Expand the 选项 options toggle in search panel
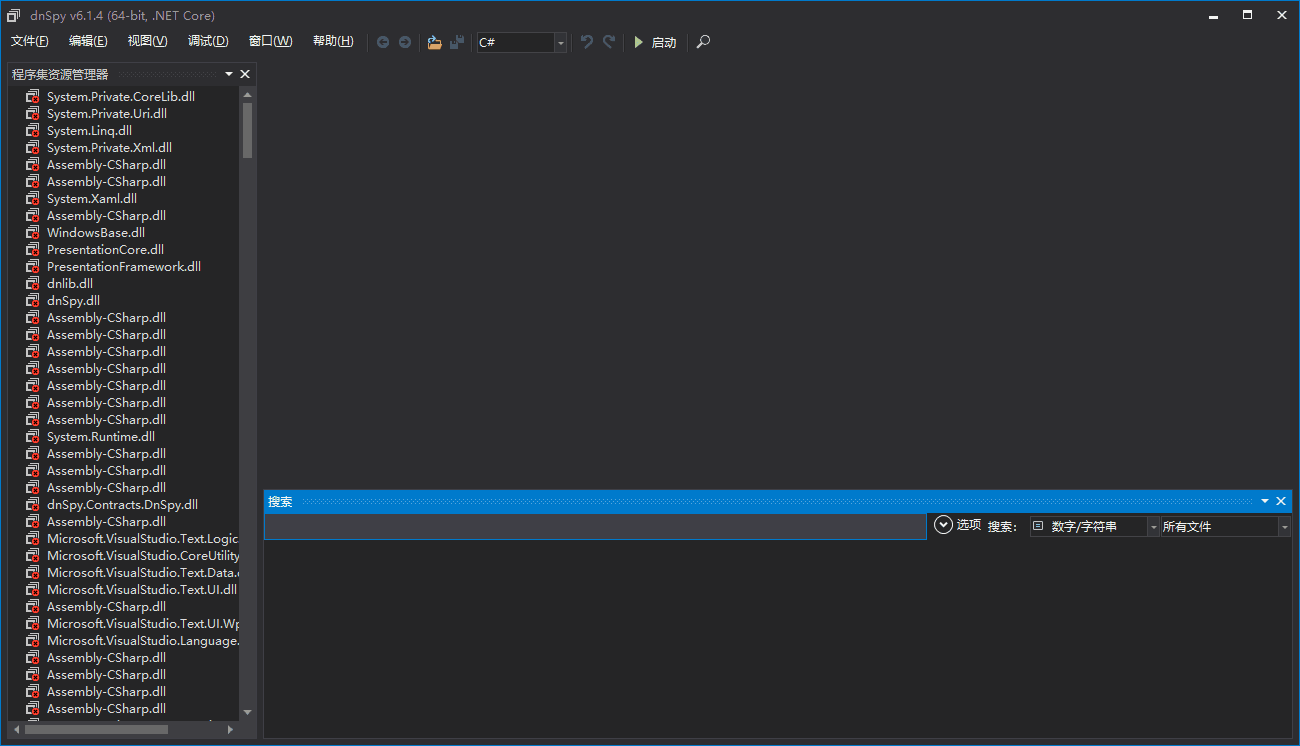The height and width of the screenshot is (746, 1300). point(943,525)
